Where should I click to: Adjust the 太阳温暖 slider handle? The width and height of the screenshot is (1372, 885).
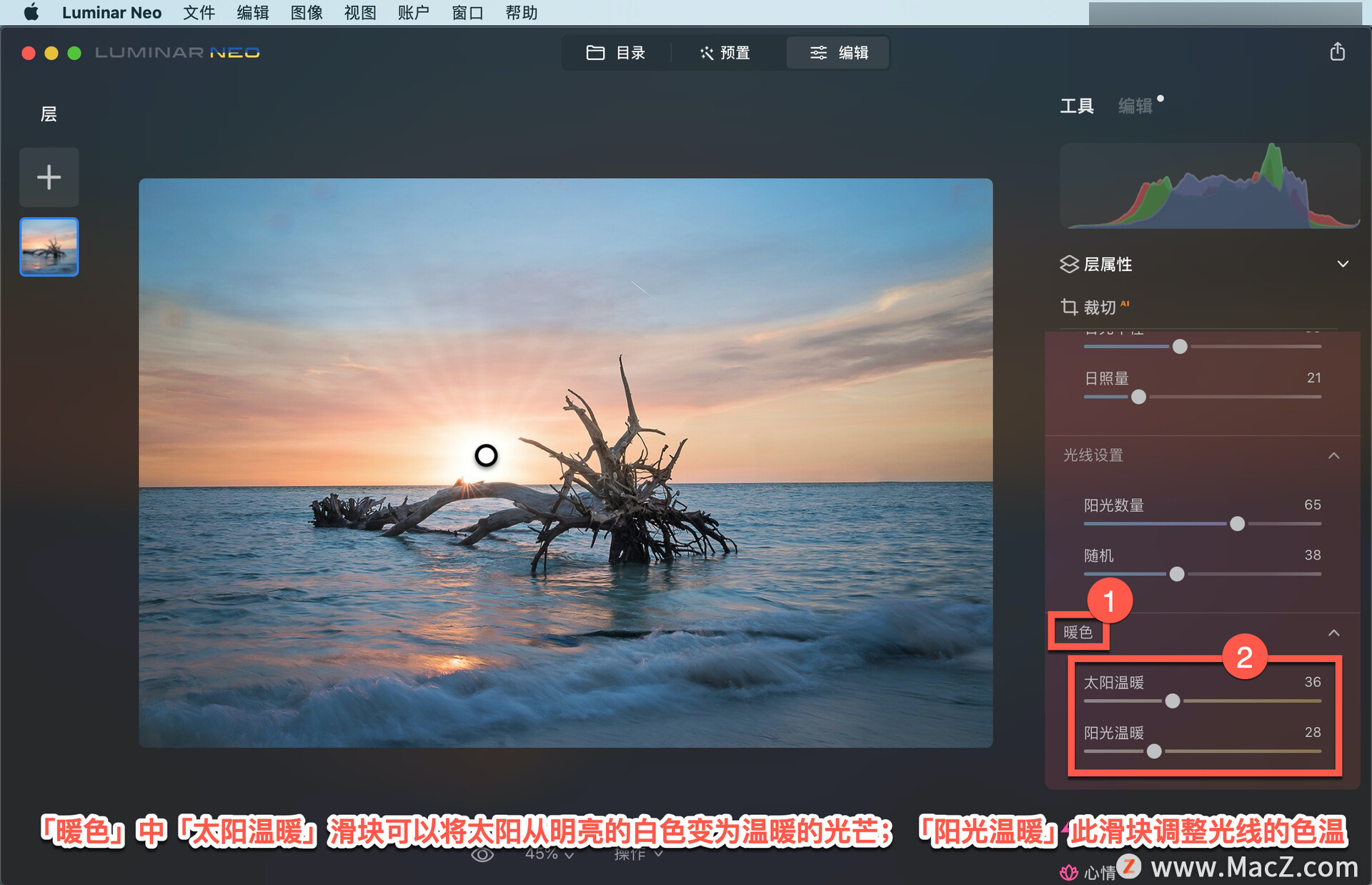[x=1173, y=701]
